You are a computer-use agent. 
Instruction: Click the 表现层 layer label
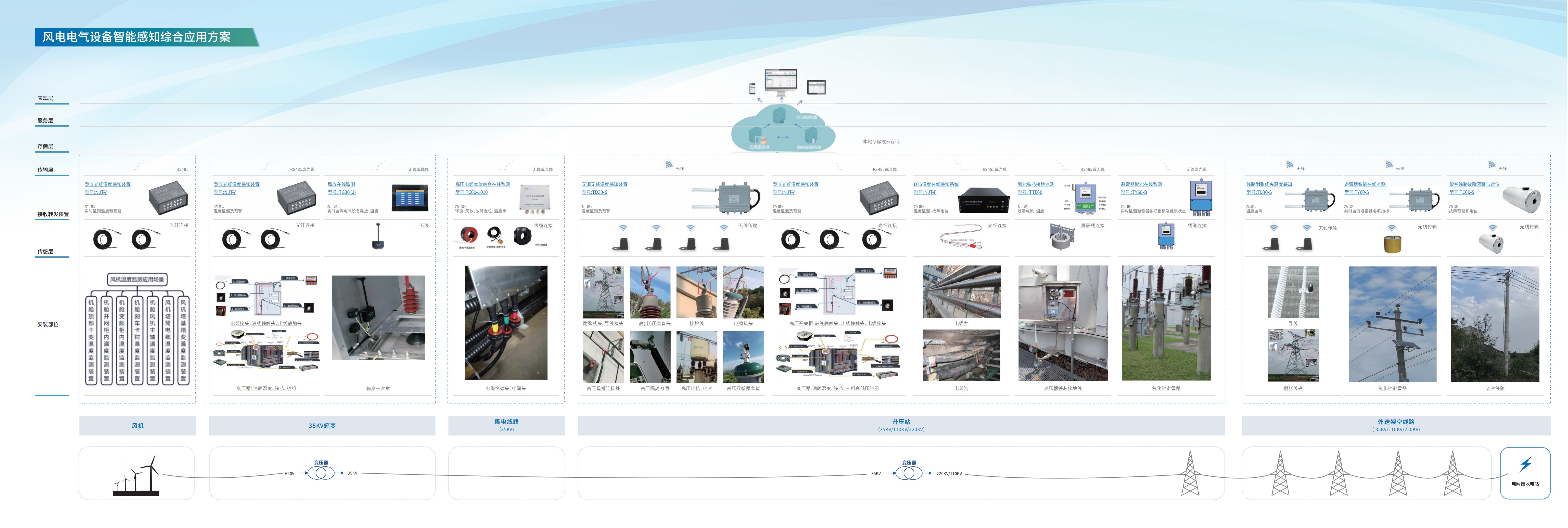[x=45, y=98]
